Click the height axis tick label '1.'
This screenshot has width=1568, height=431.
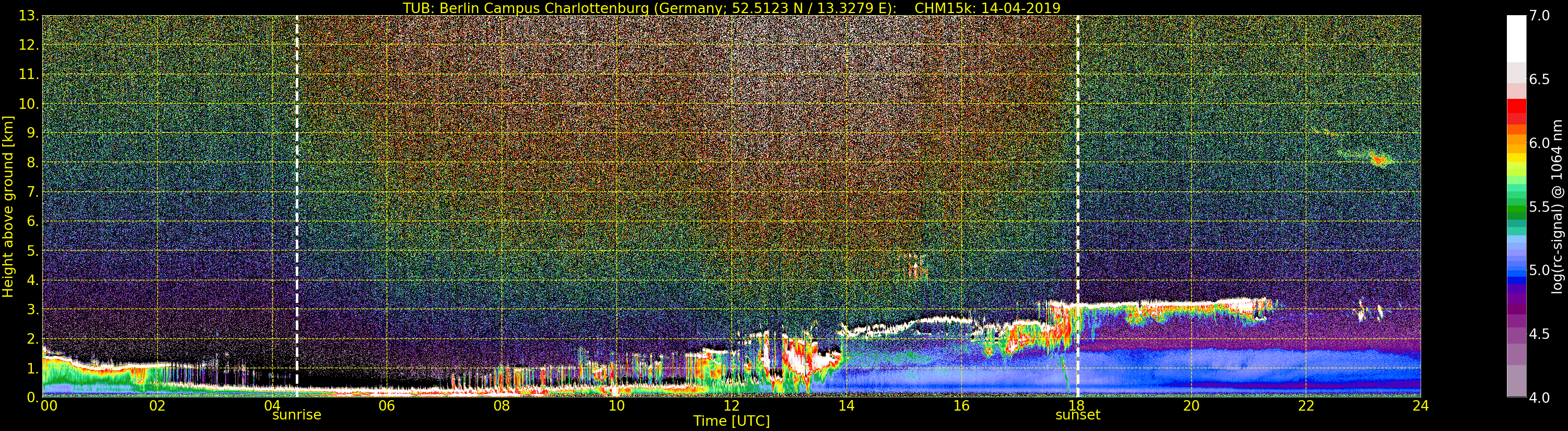pyautogui.click(x=32, y=368)
